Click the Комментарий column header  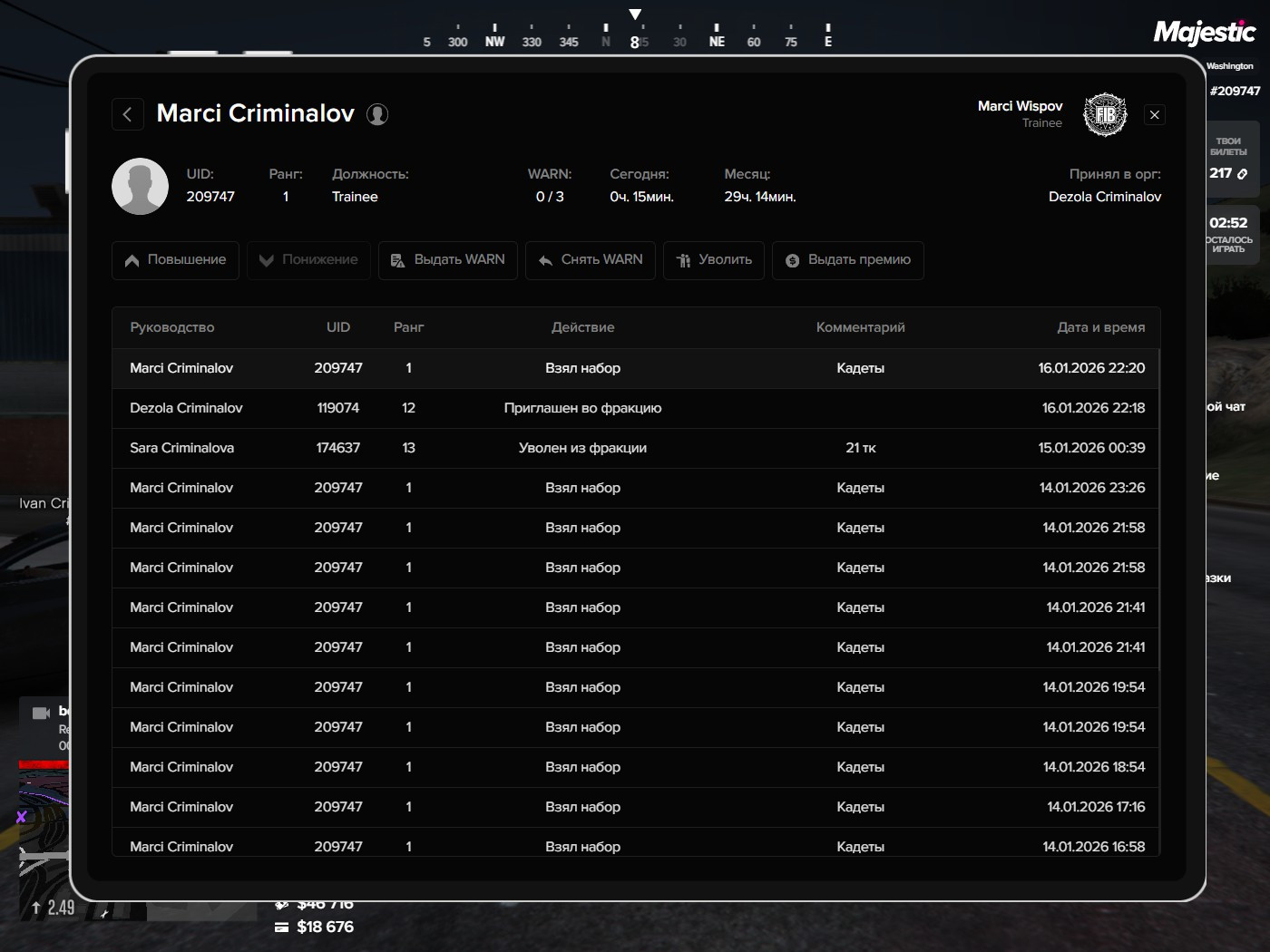tap(861, 327)
